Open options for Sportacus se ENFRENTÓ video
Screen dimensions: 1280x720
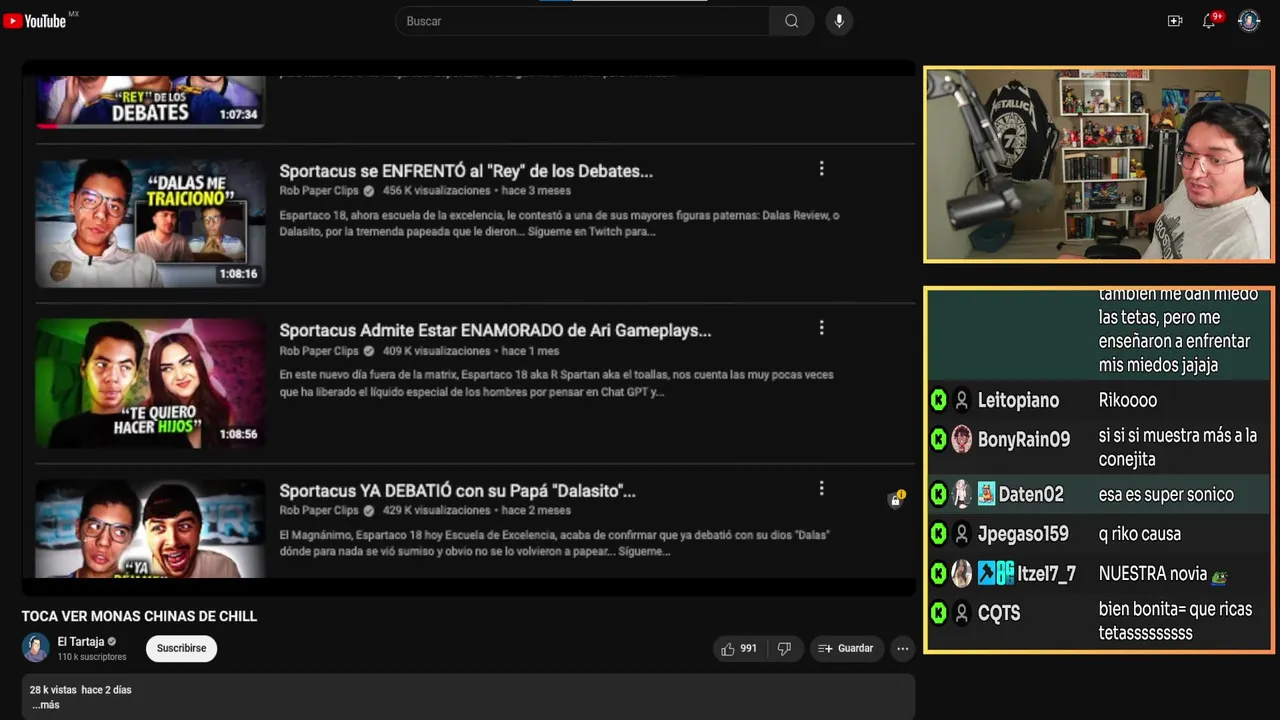pyautogui.click(x=821, y=169)
